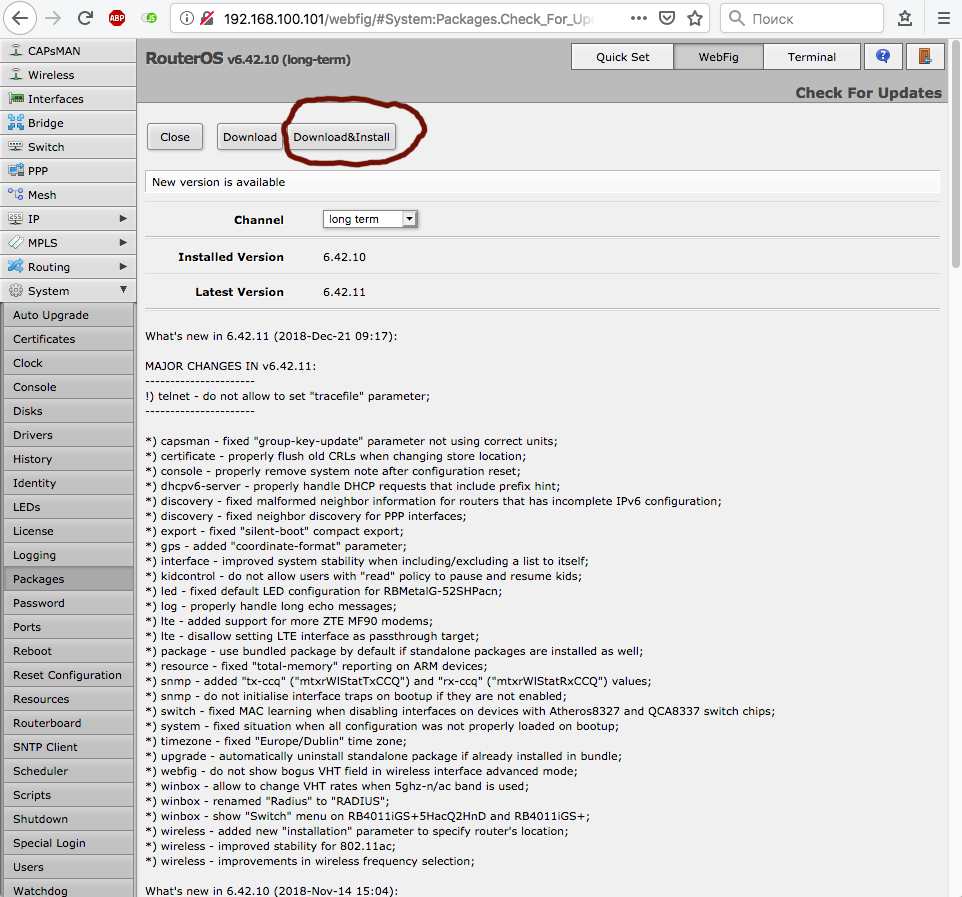Switch to the WebFig tab
Image resolution: width=962 pixels, height=897 pixels.
tap(718, 56)
